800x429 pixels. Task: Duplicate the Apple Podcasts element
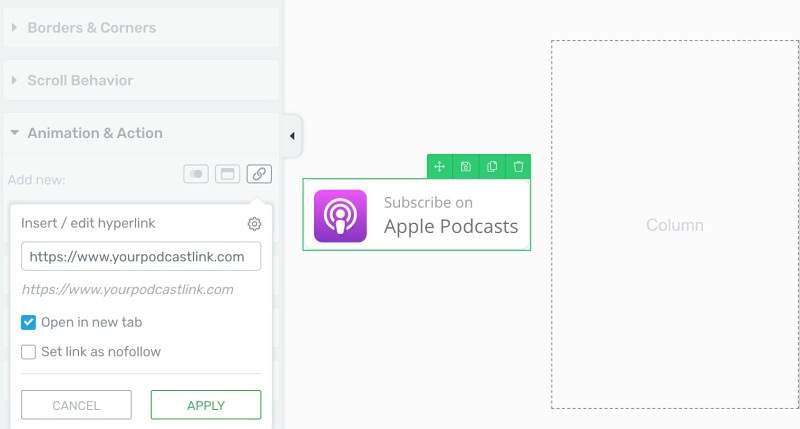point(492,167)
